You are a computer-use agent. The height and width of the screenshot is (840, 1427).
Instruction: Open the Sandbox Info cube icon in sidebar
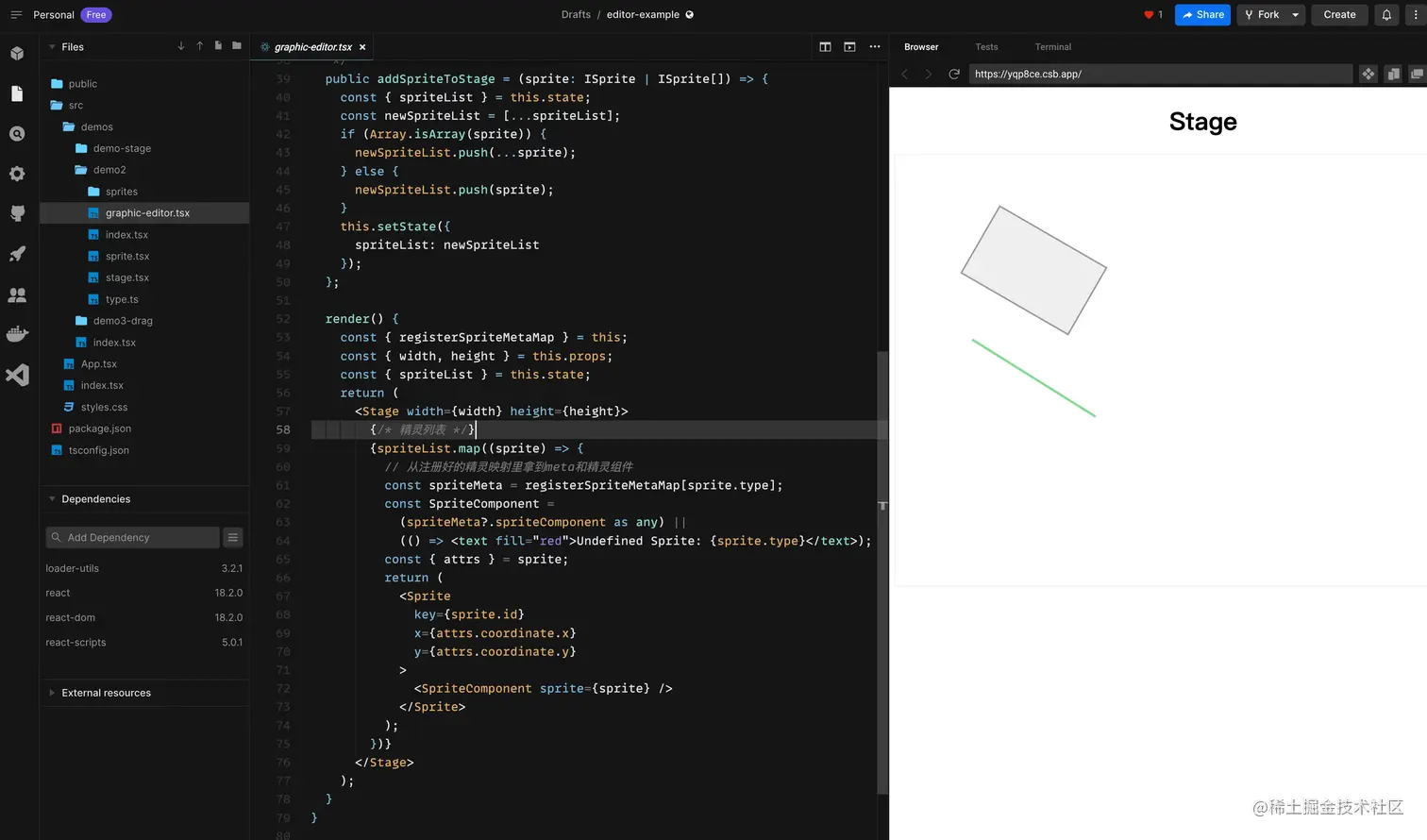17,54
